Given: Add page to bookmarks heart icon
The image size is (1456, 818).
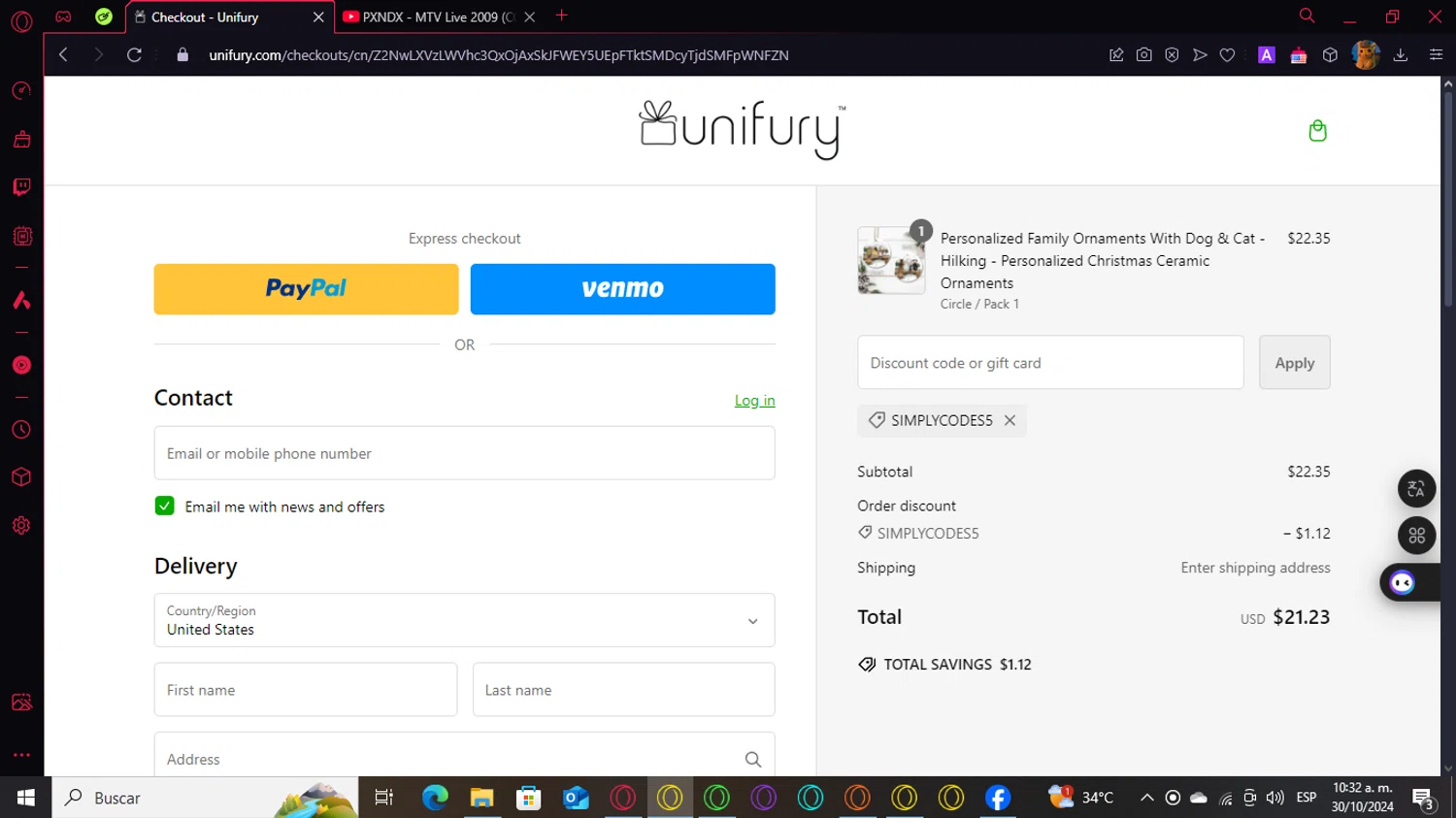Looking at the screenshot, I should 1227,55.
